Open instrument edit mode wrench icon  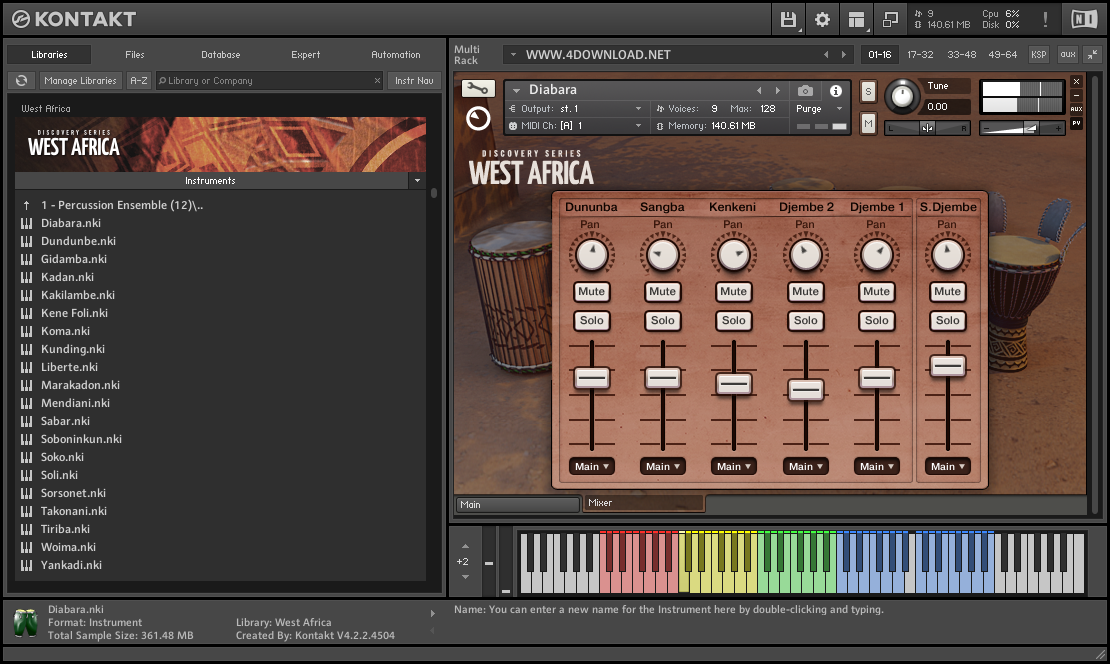478,88
